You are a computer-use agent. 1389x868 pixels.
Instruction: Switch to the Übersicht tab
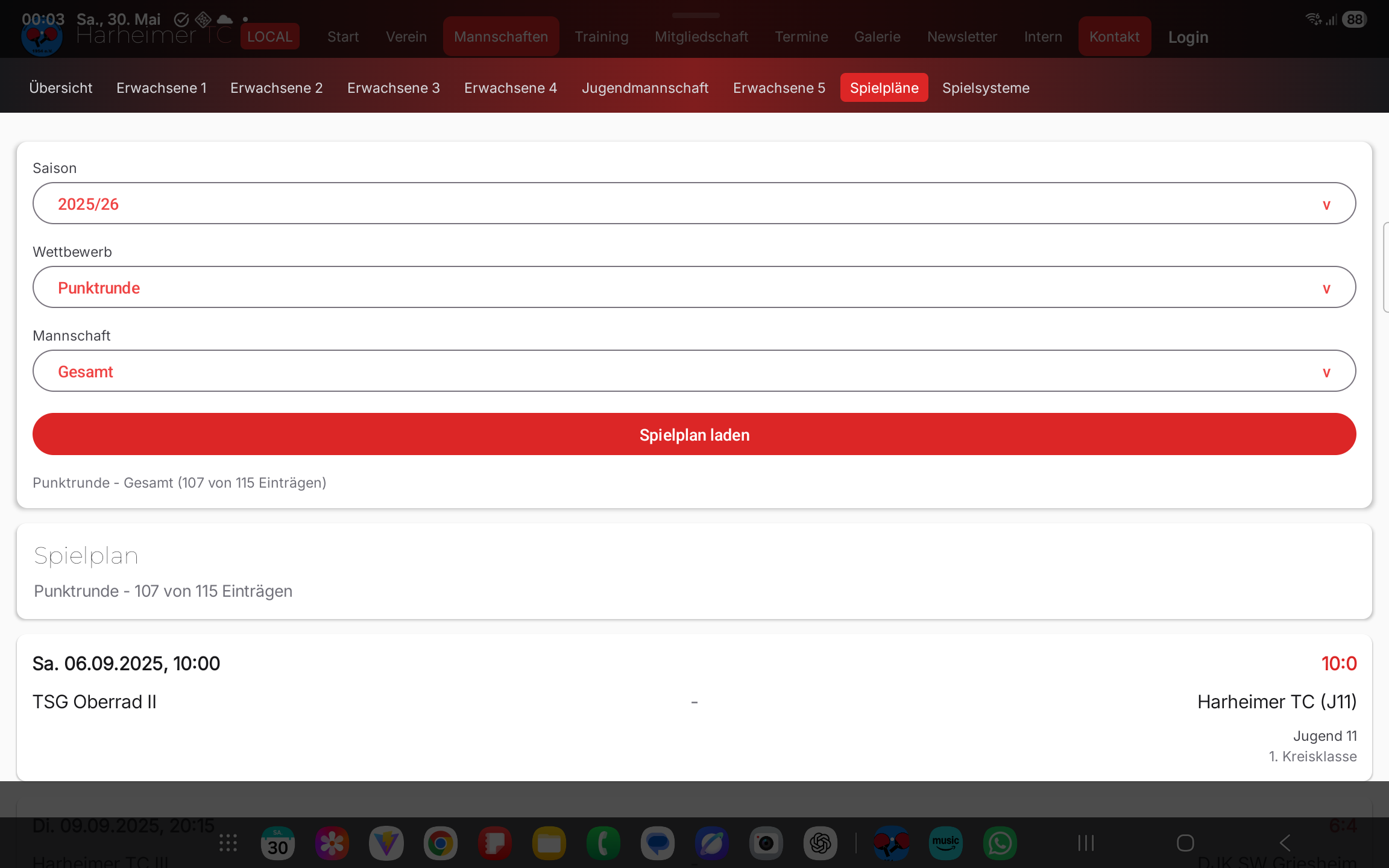point(61,87)
